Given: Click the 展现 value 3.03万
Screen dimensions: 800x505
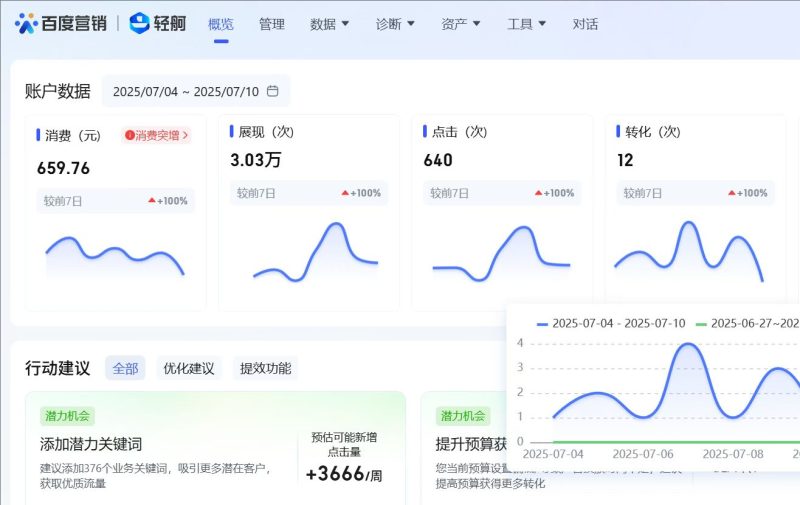Looking at the screenshot, I should 256,160.
